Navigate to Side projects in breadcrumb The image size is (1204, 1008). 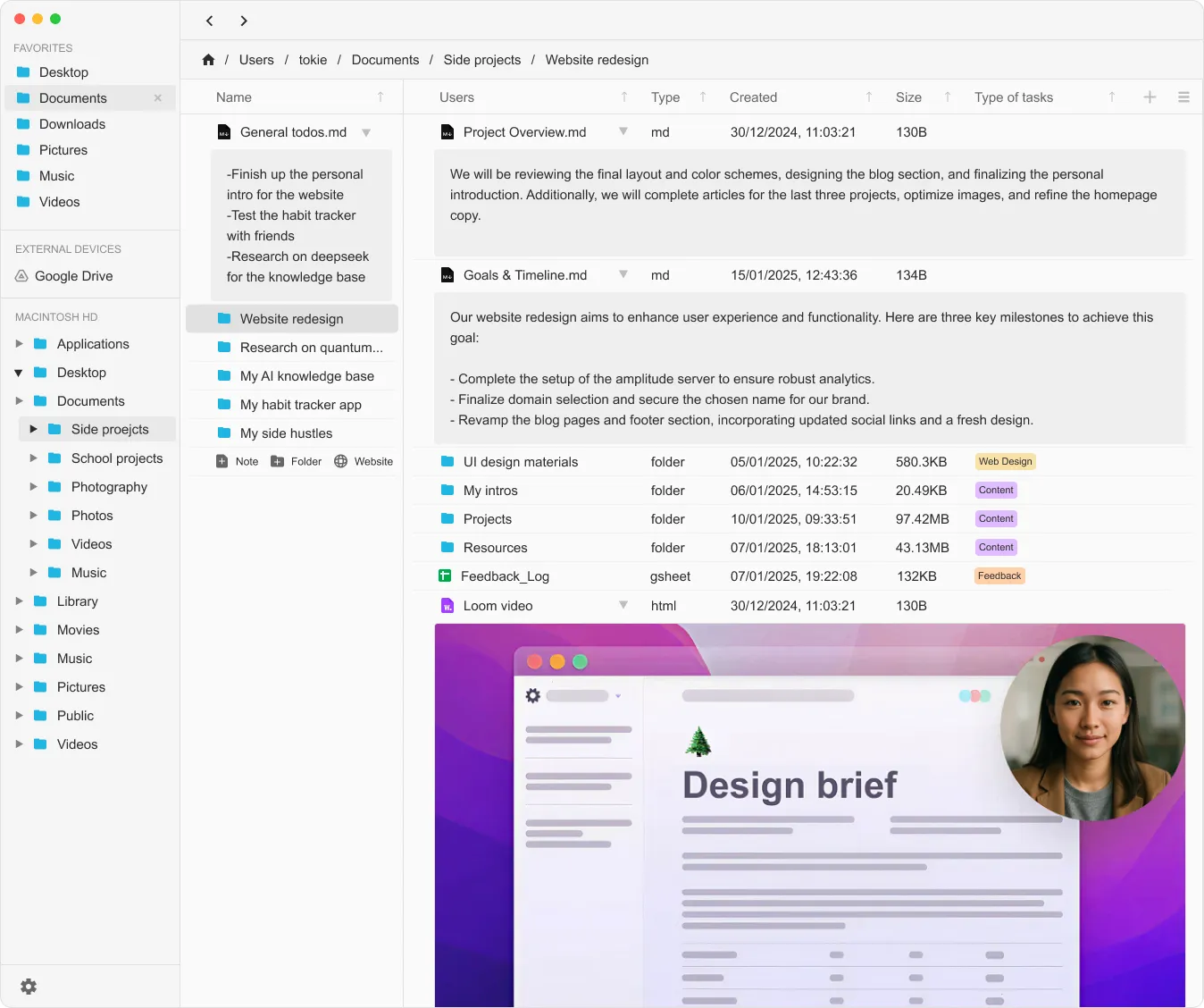point(481,60)
